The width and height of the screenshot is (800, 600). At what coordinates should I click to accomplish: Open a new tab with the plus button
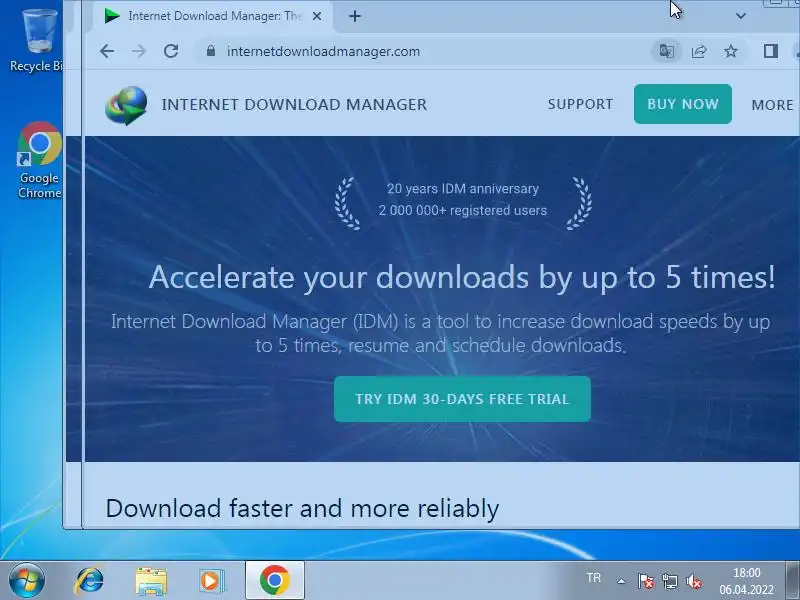355,16
